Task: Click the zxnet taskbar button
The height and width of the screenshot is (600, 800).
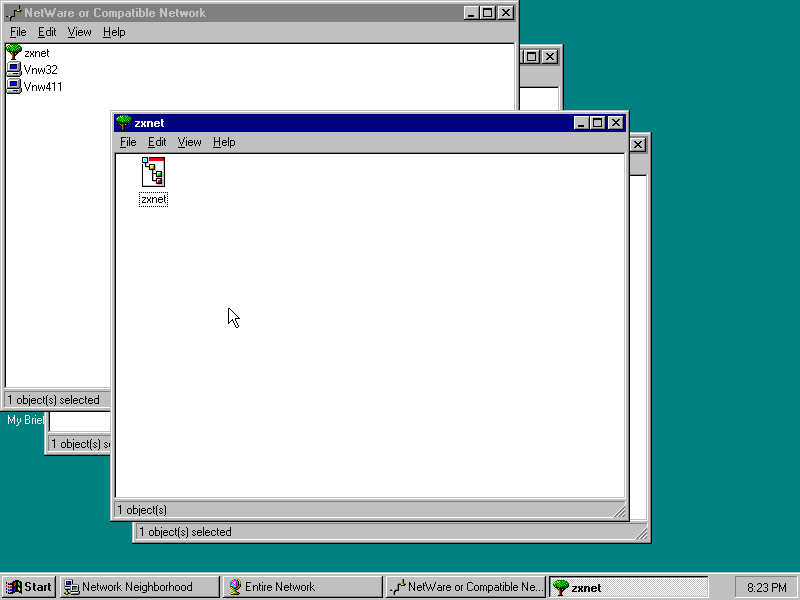Action: (x=629, y=587)
